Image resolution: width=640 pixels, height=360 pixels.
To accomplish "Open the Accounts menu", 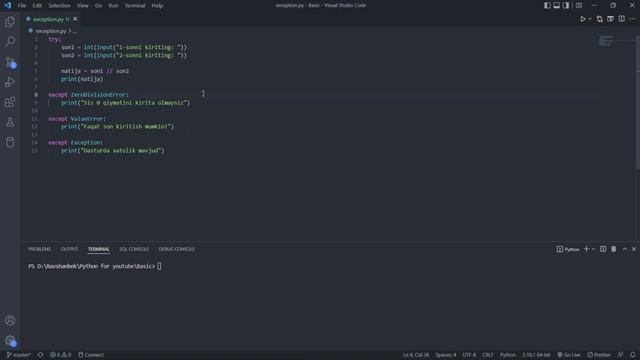I will point(10,320).
